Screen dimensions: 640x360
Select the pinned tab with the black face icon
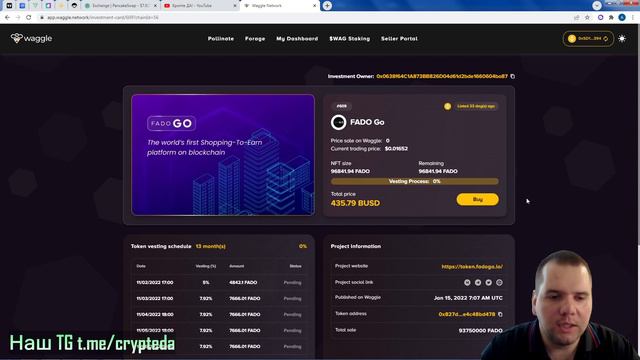click(x=74, y=6)
